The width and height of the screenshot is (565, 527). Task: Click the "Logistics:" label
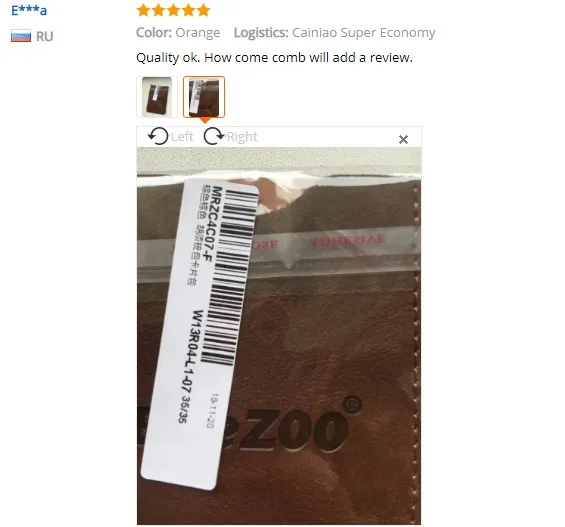point(261,32)
